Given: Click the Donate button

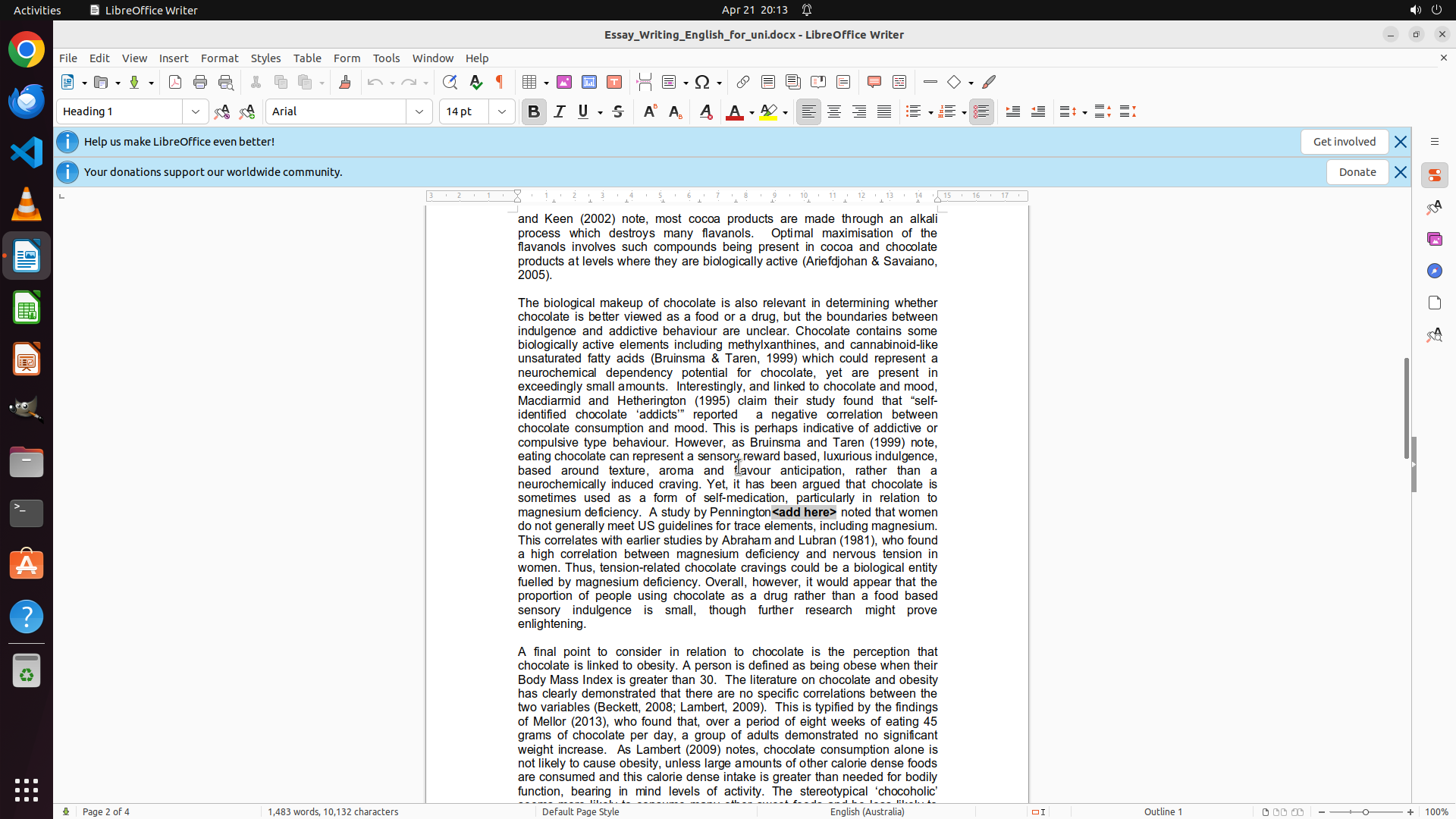Looking at the screenshot, I should click(x=1357, y=172).
